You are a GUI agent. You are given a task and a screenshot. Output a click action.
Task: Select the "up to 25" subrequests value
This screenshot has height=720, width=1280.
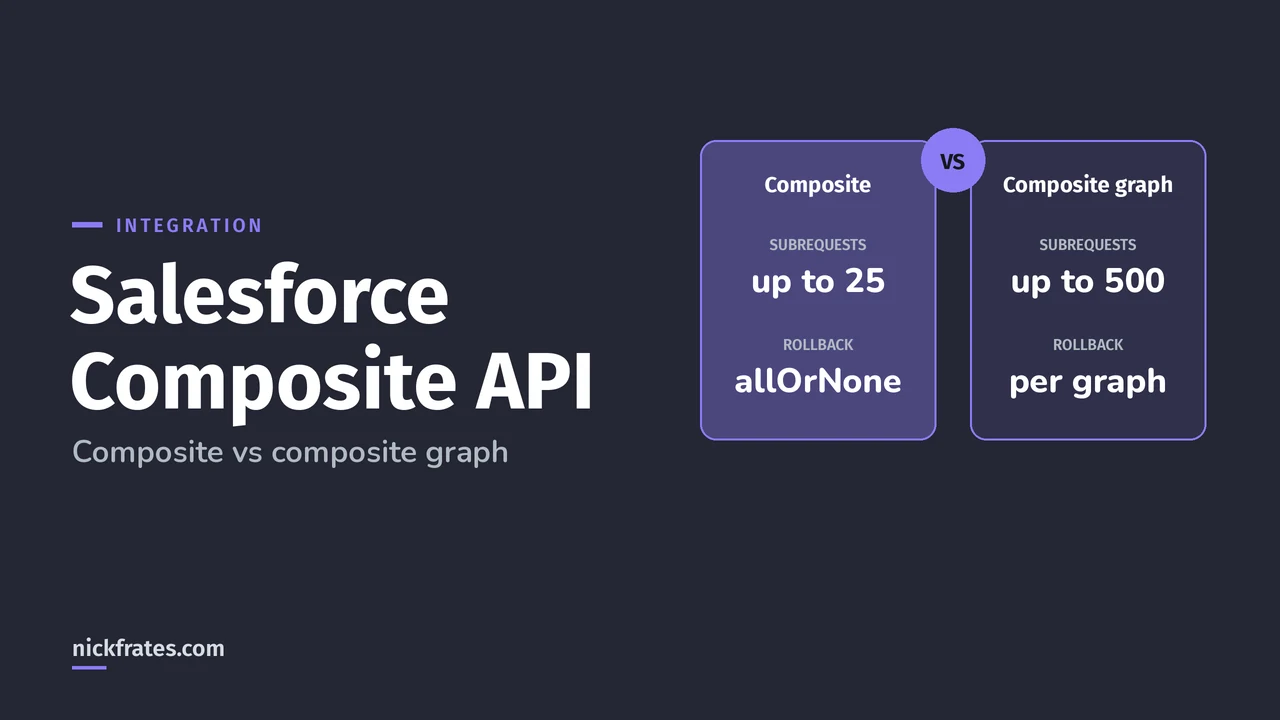point(818,282)
